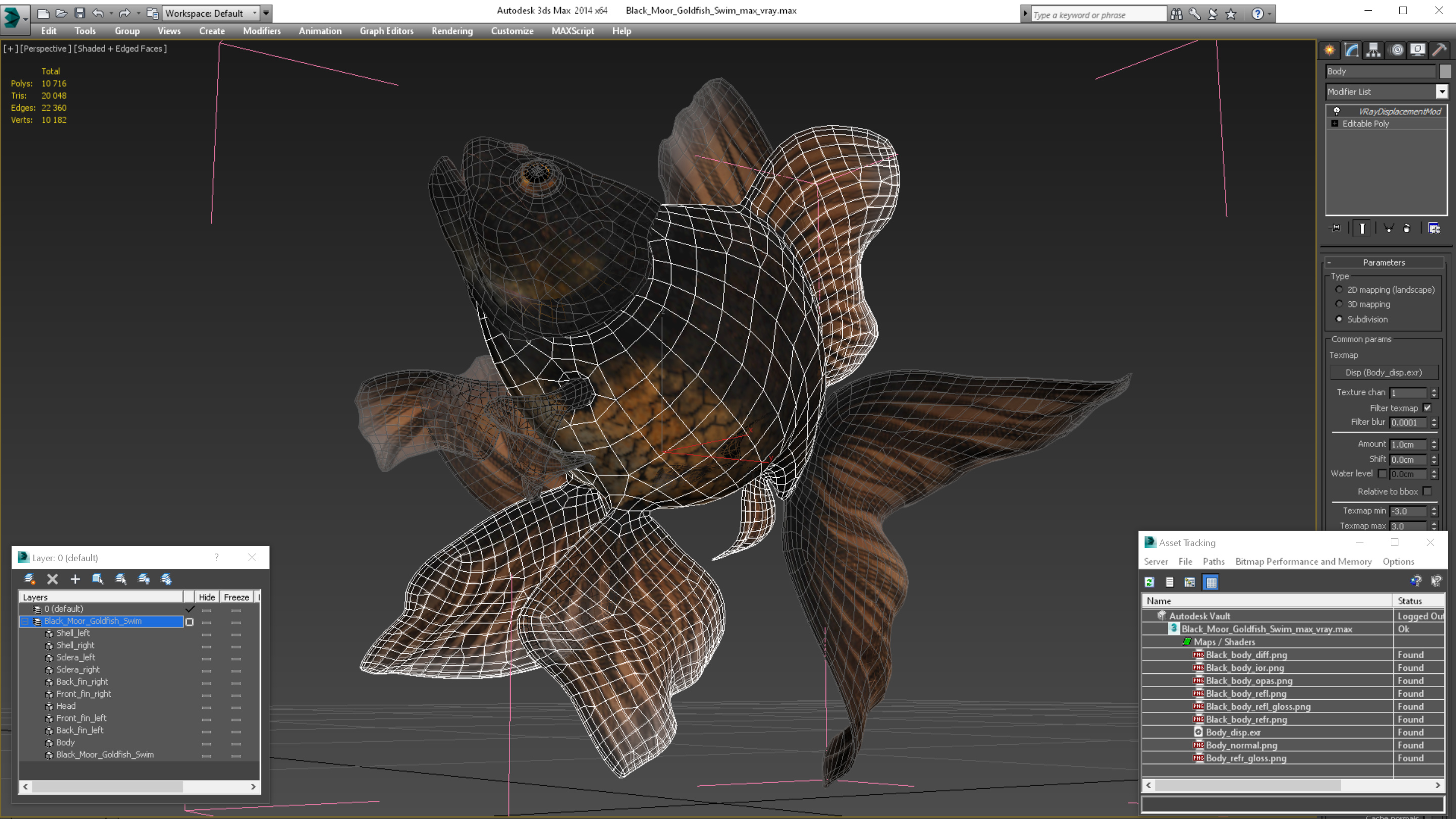Collapse the Parameters rollout
1456x819 pixels.
click(x=1384, y=262)
